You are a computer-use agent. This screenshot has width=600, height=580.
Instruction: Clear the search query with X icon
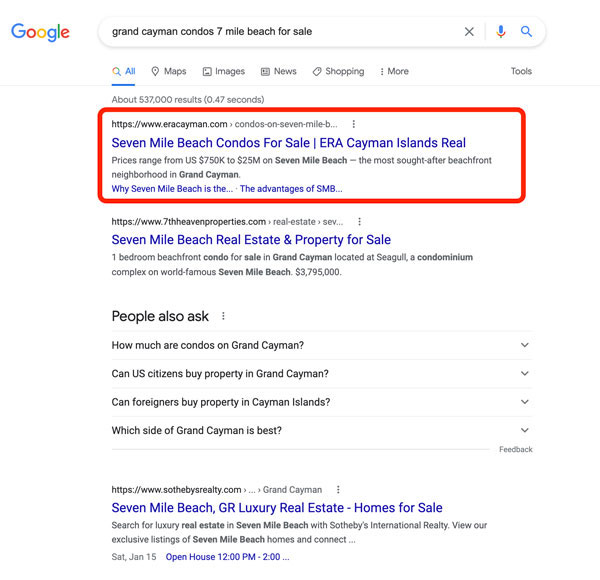[x=469, y=31]
